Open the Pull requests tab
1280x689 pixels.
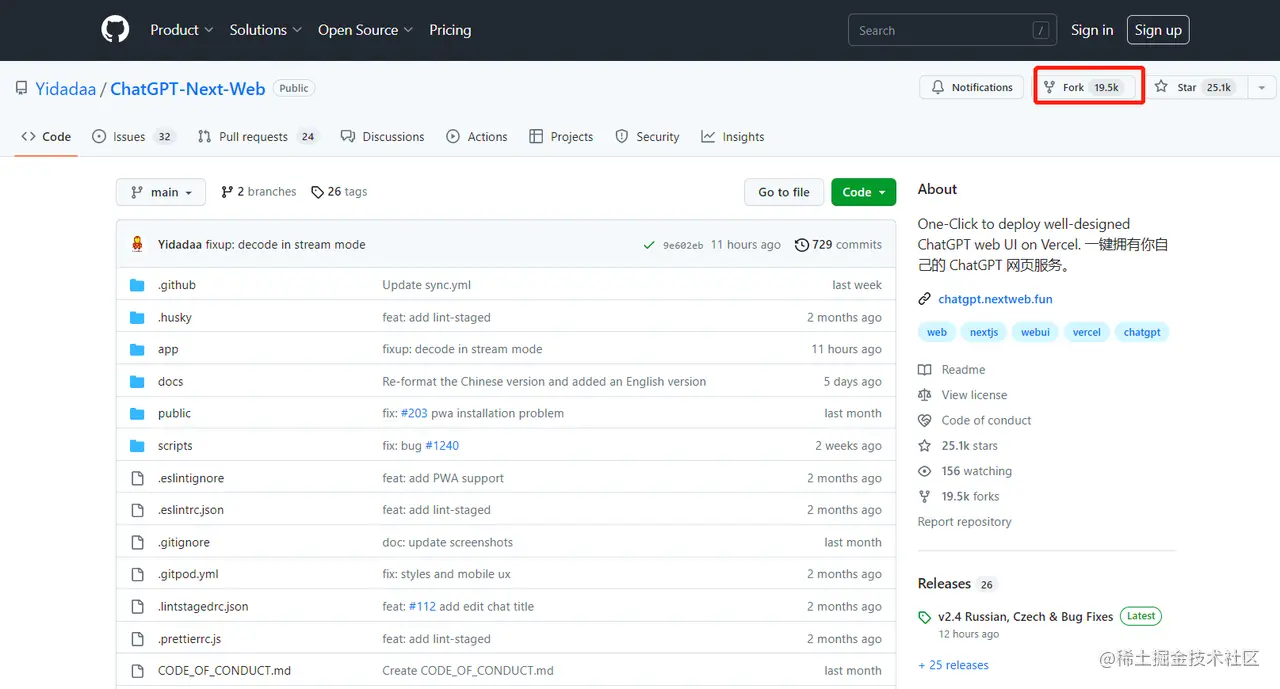(257, 136)
